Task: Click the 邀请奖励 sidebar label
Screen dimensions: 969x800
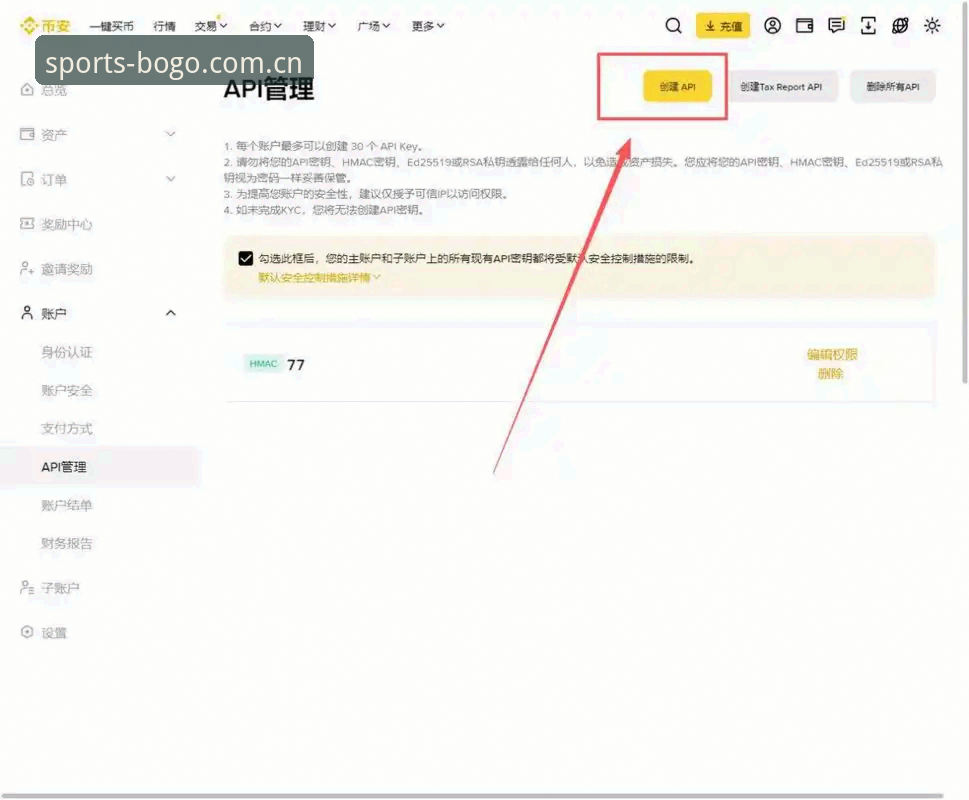Action: point(66,269)
